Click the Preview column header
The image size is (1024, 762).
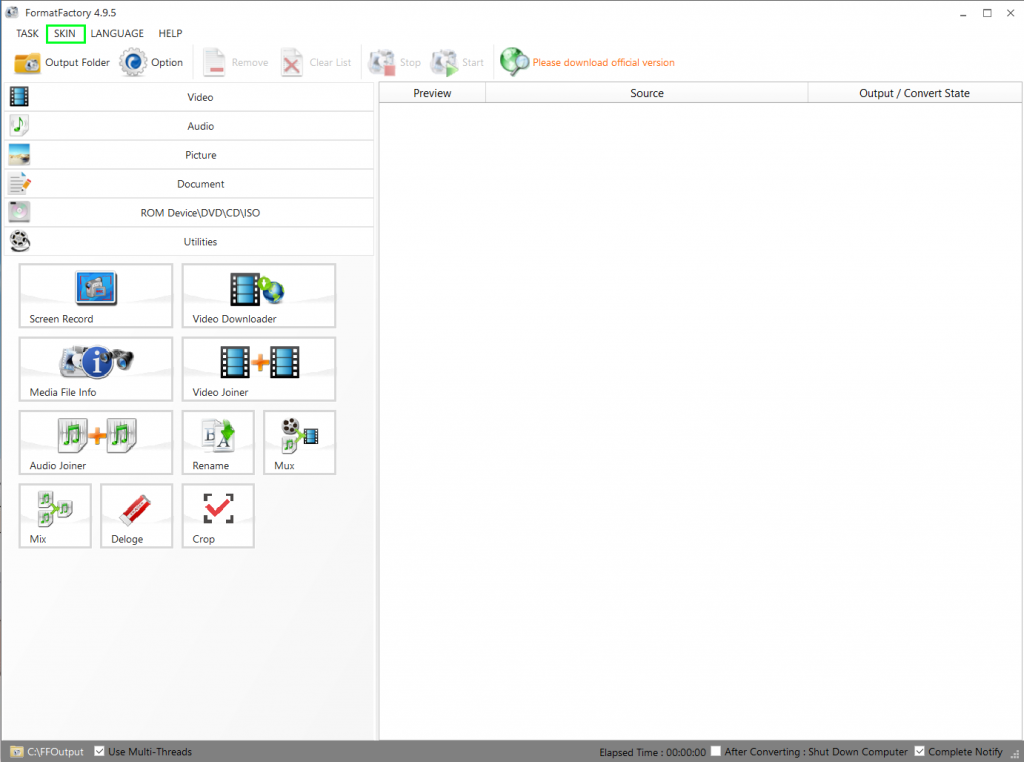point(432,93)
